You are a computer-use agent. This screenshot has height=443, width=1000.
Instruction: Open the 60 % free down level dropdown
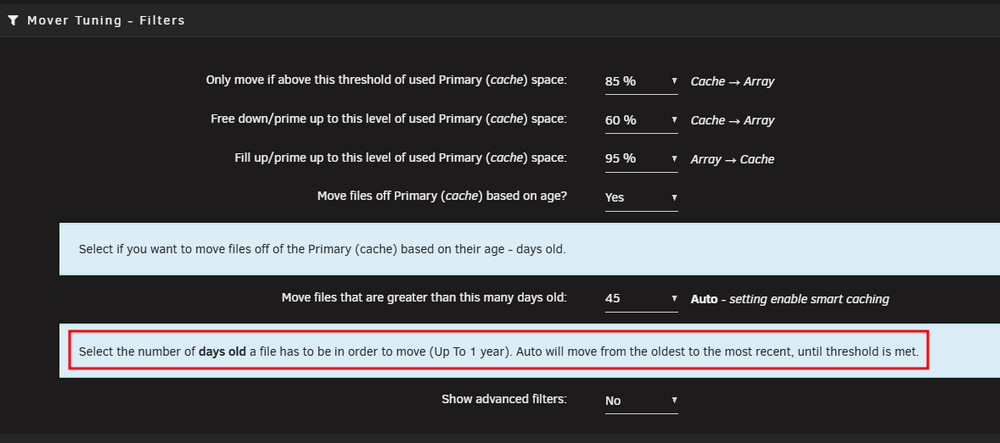pyautogui.click(x=641, y=120)
